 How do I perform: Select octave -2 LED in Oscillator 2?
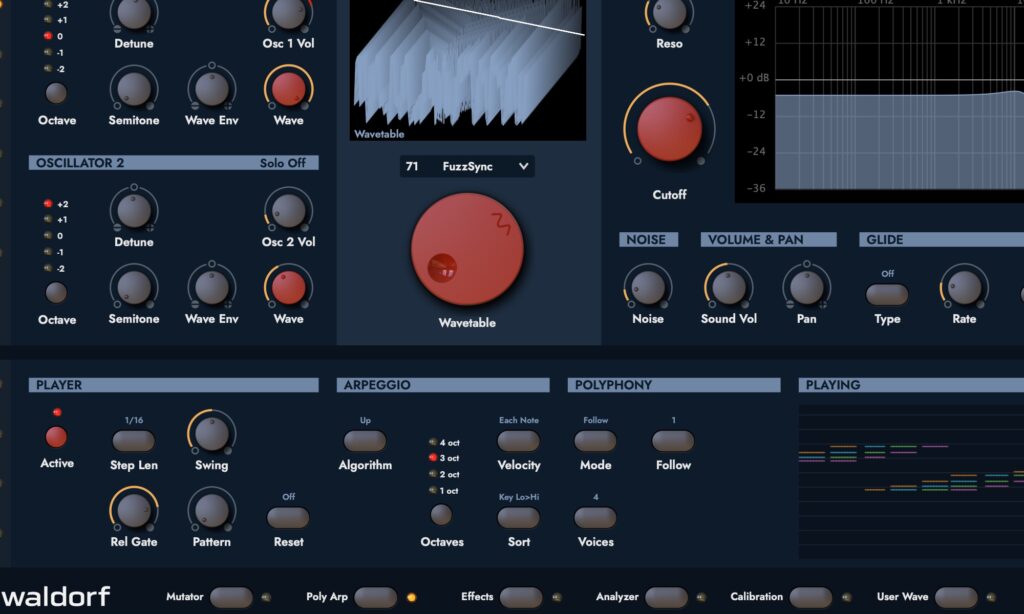tap(48, 268)
